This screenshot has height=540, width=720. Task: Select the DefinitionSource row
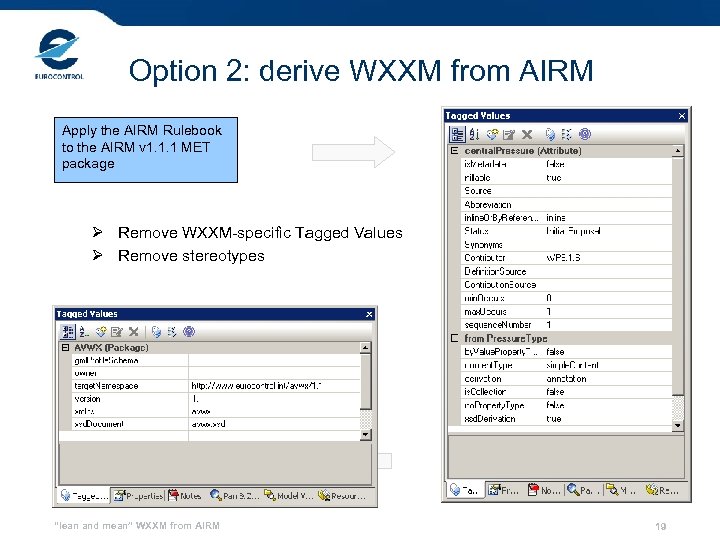(x=566, y=271)
